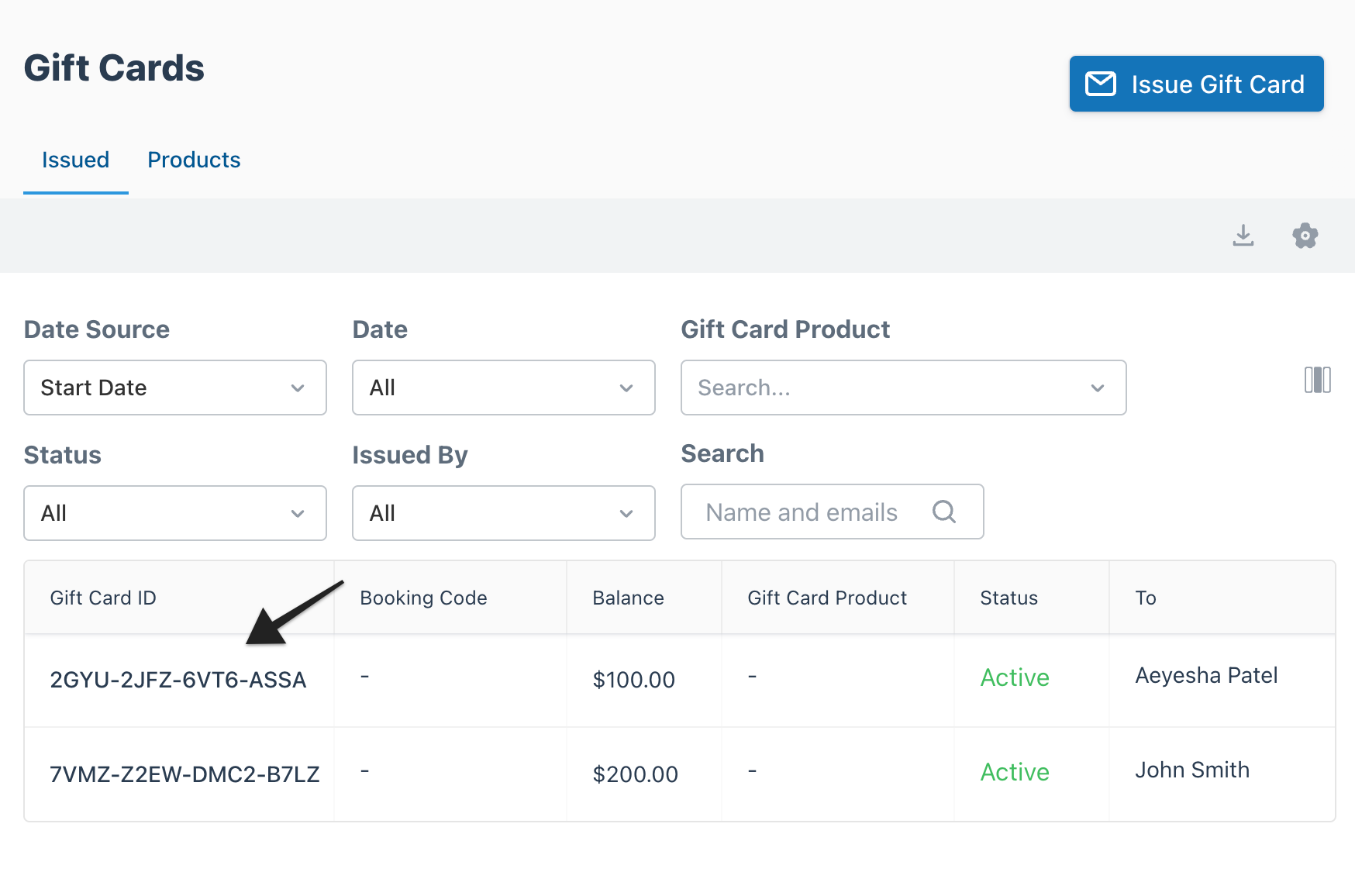
Task: Open the Gift Card Product search dropdown
Action: click(903, 388)
